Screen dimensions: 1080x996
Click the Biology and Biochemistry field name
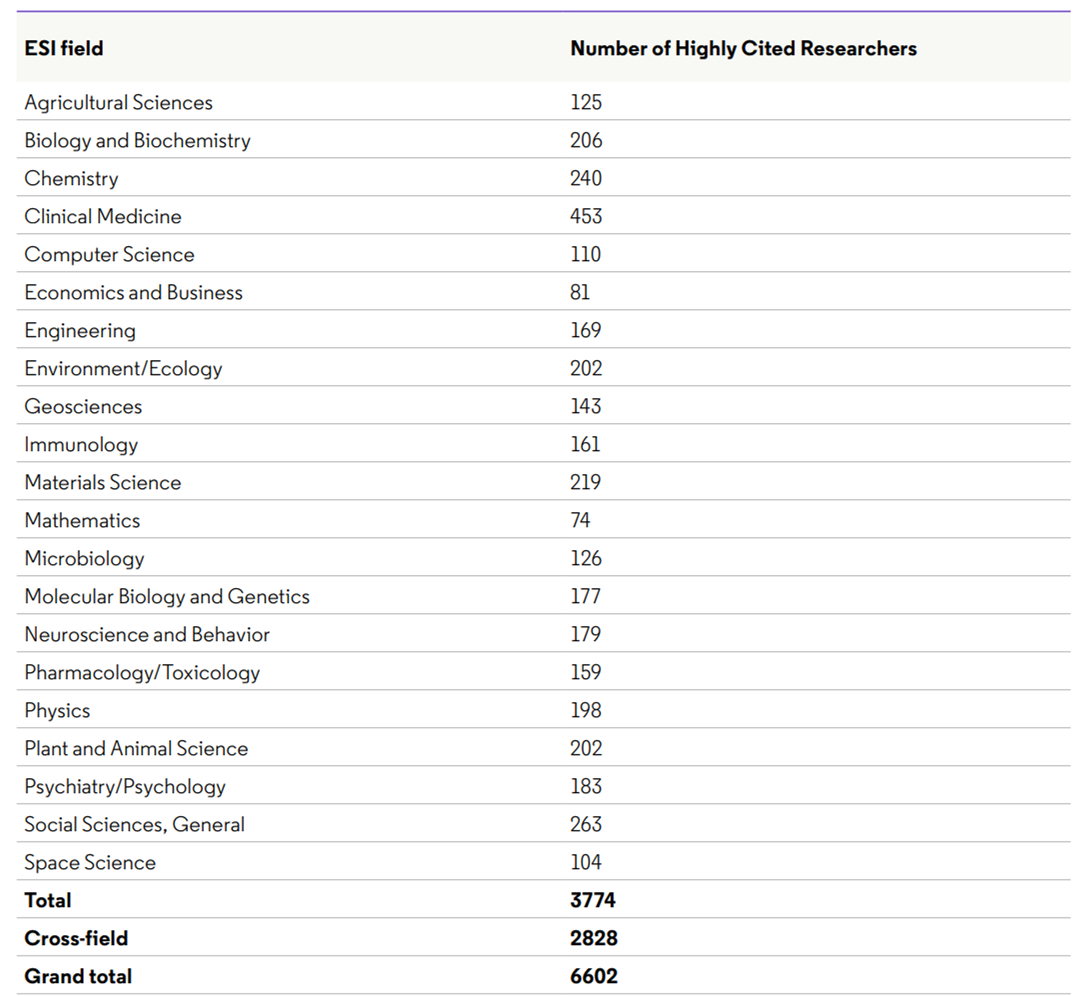point(137,140)
